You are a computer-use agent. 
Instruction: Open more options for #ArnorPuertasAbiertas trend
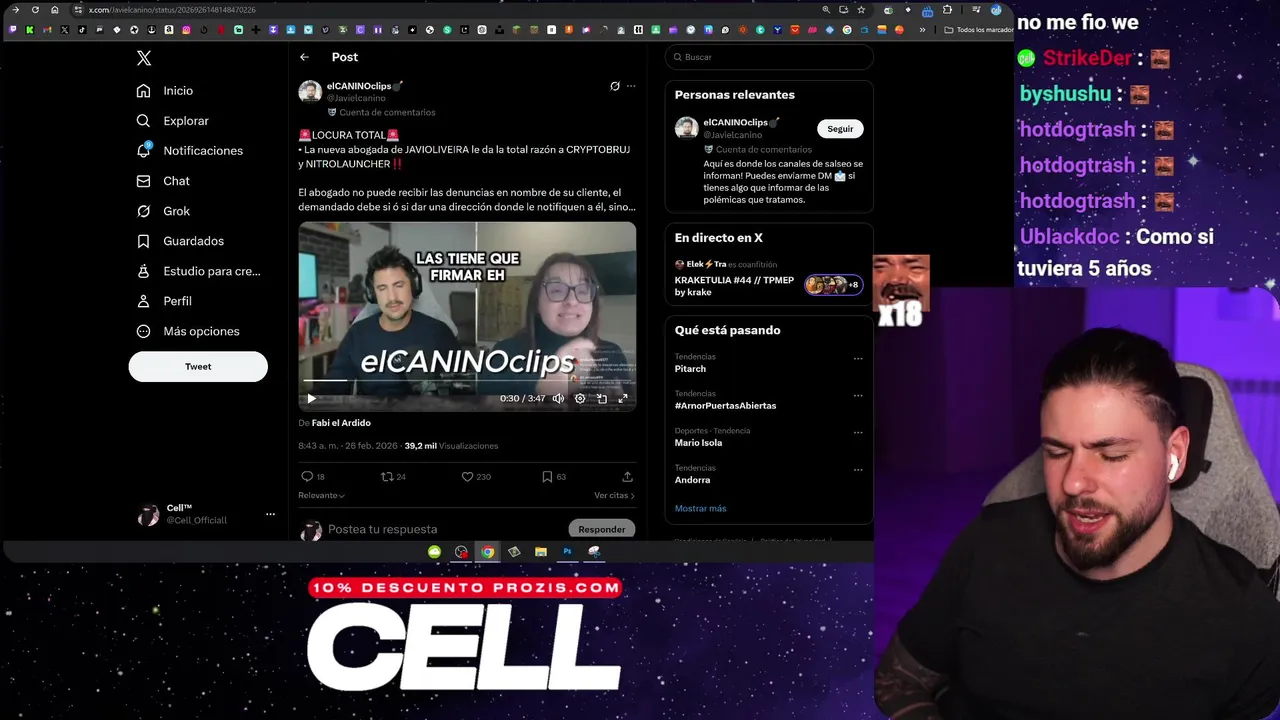coord(858,395)
